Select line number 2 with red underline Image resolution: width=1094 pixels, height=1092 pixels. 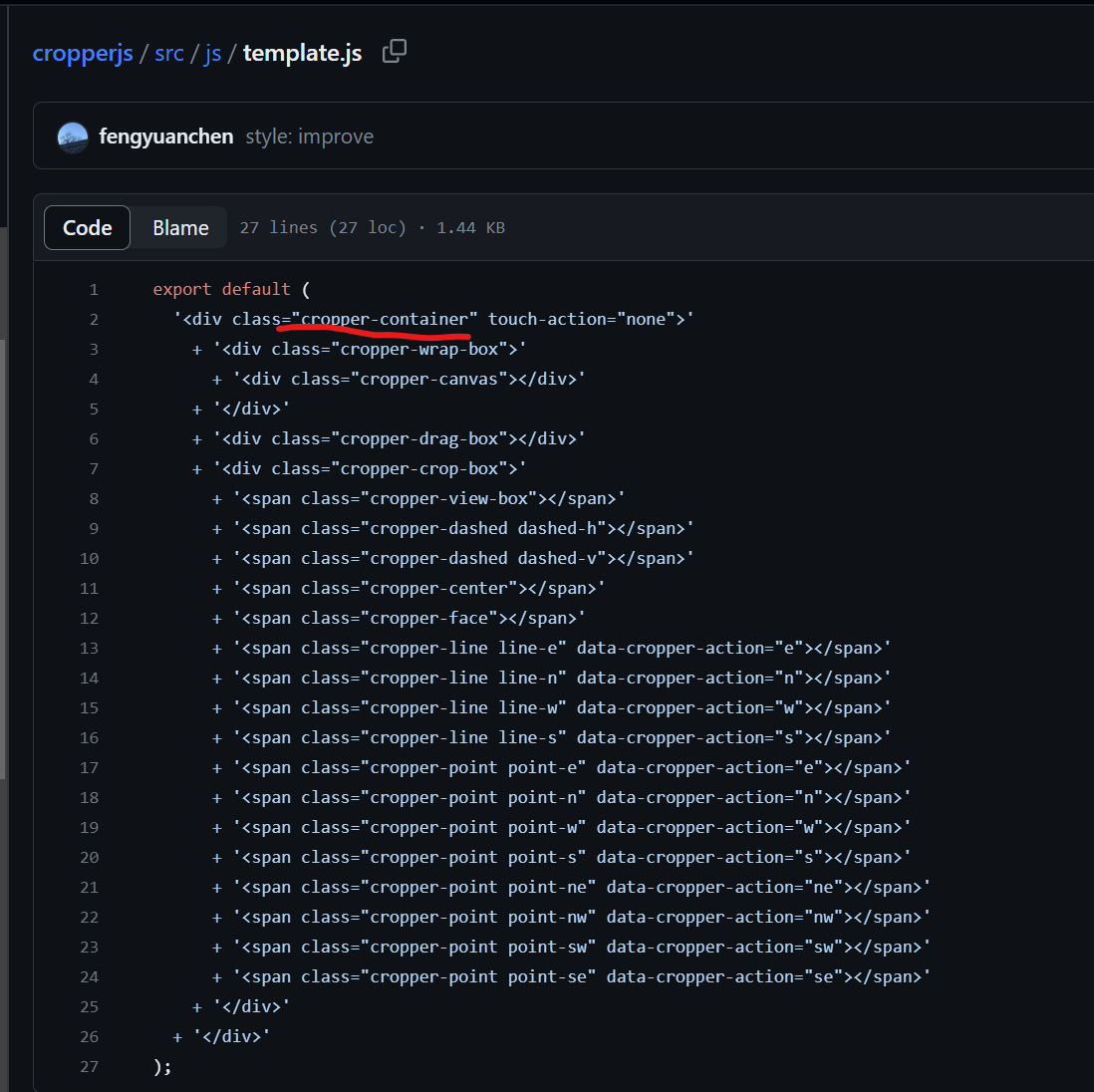(93, 319)
